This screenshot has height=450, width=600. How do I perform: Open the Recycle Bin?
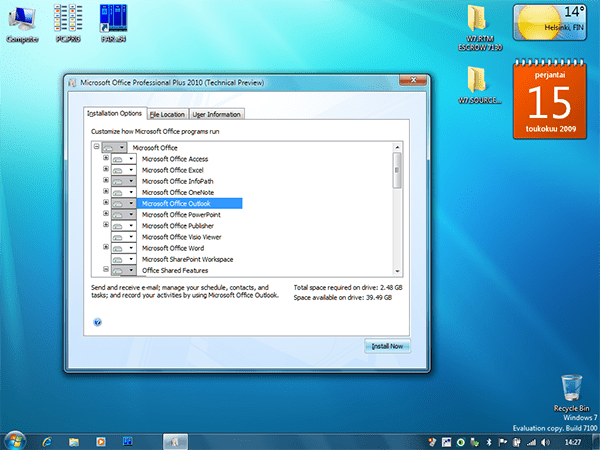571,393
